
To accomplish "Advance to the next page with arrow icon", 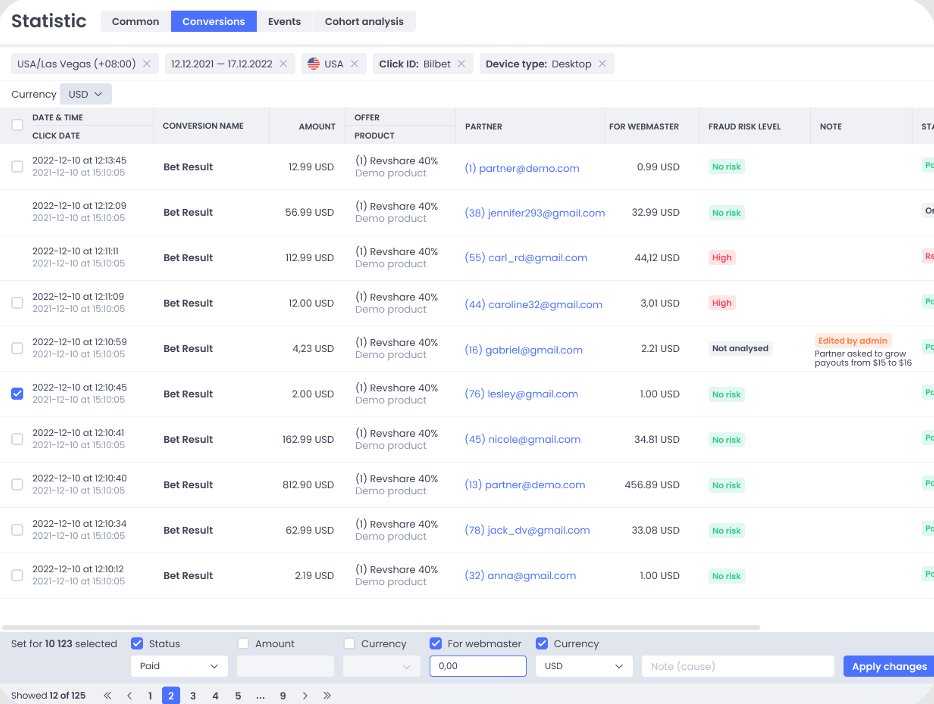I will (x=305, y=694).
